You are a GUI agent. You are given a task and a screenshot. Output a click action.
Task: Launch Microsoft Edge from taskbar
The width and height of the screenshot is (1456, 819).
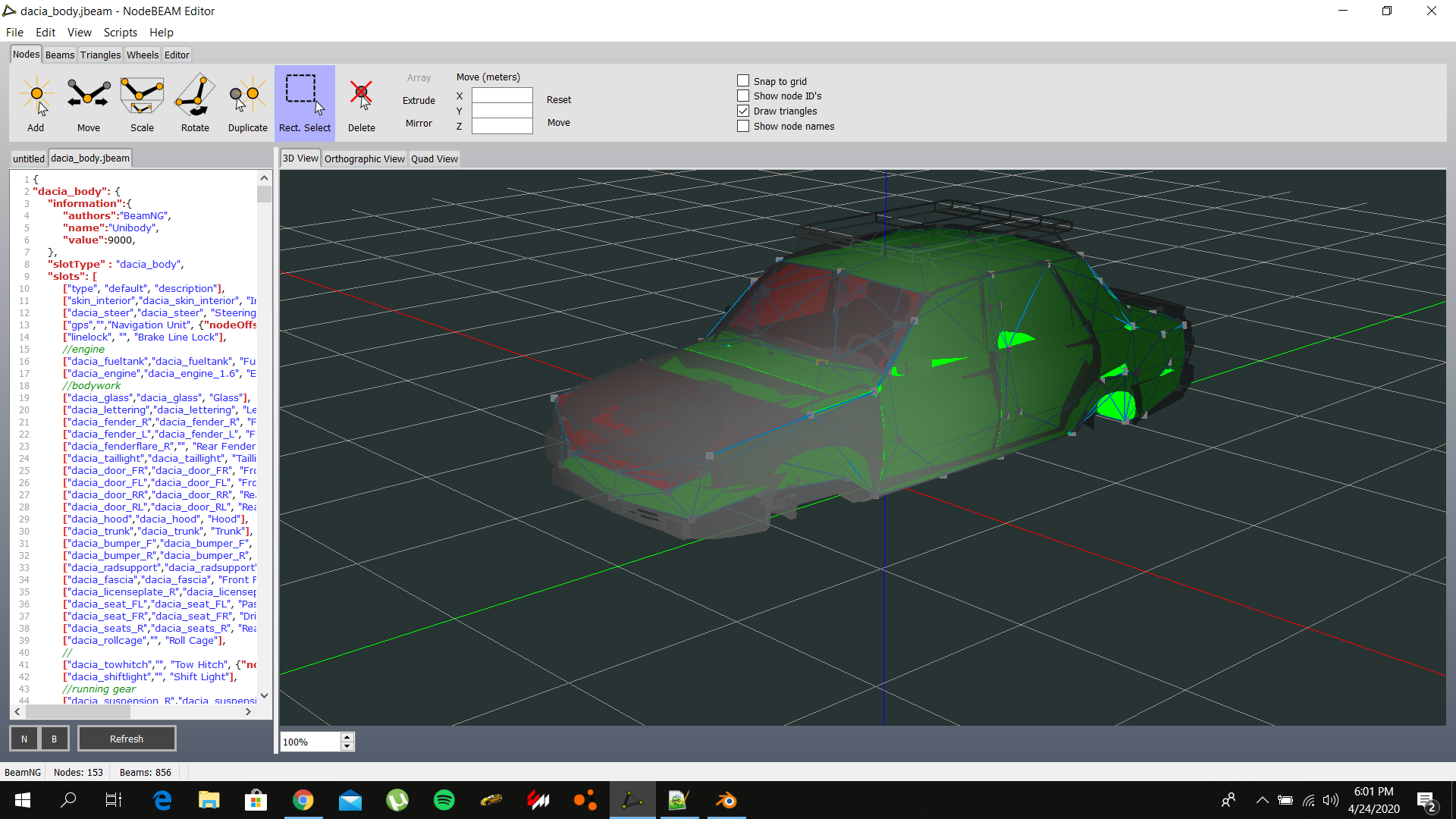click(x=162, y=800)
